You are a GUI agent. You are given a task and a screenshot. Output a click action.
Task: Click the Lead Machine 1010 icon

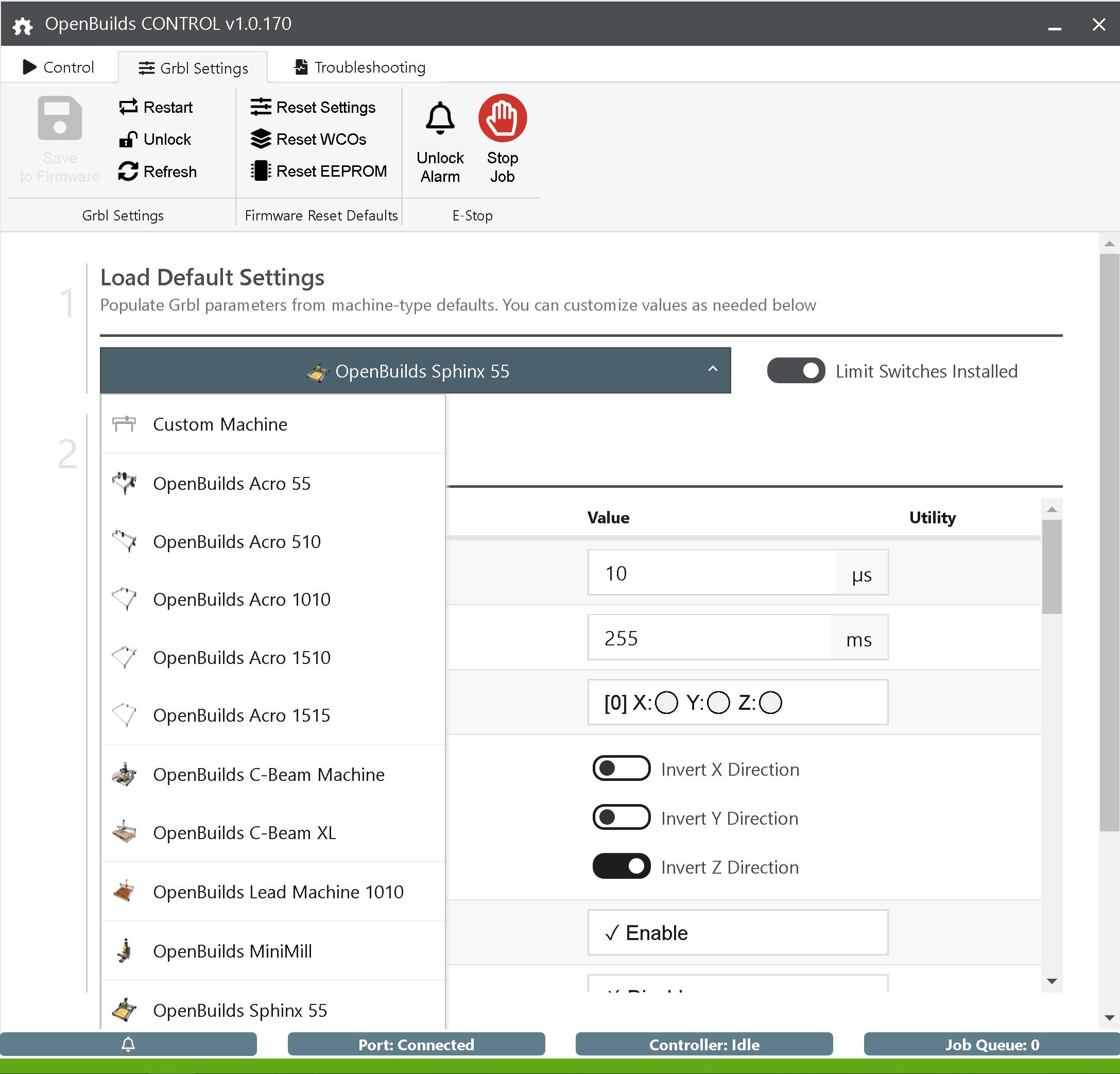[x=124, y=892]
